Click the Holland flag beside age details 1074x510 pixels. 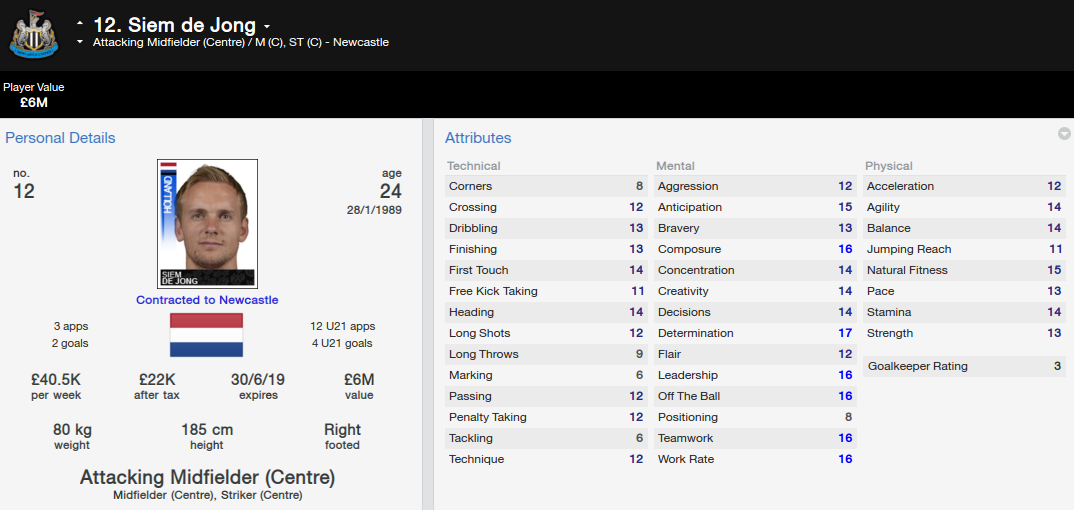coord(206,335)
